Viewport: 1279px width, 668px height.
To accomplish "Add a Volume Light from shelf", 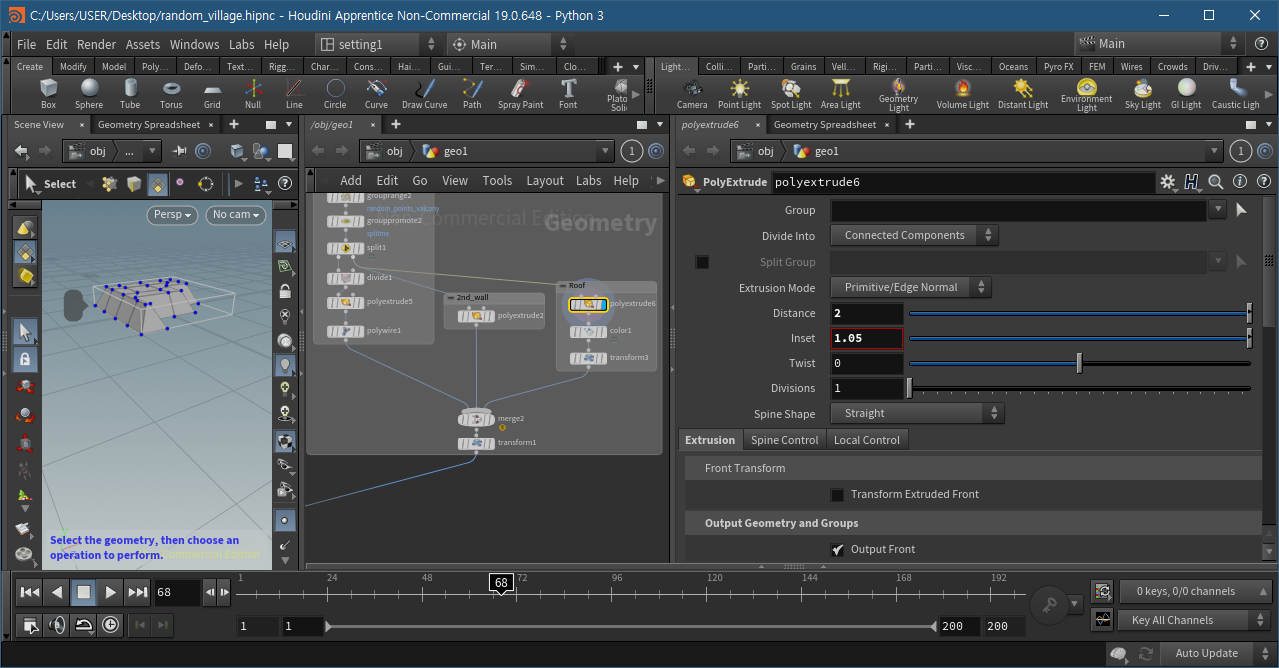I will pyautogui.click(x=962, y=93).
